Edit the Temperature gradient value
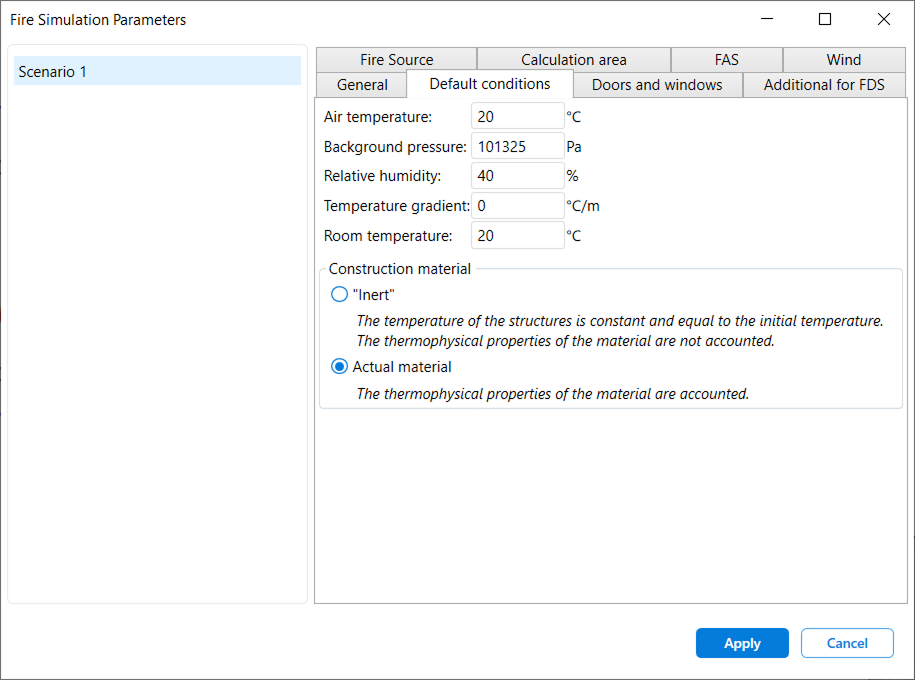Image resolution: width=915 pixels, height=680 pixels. click(x=517, y=205)
